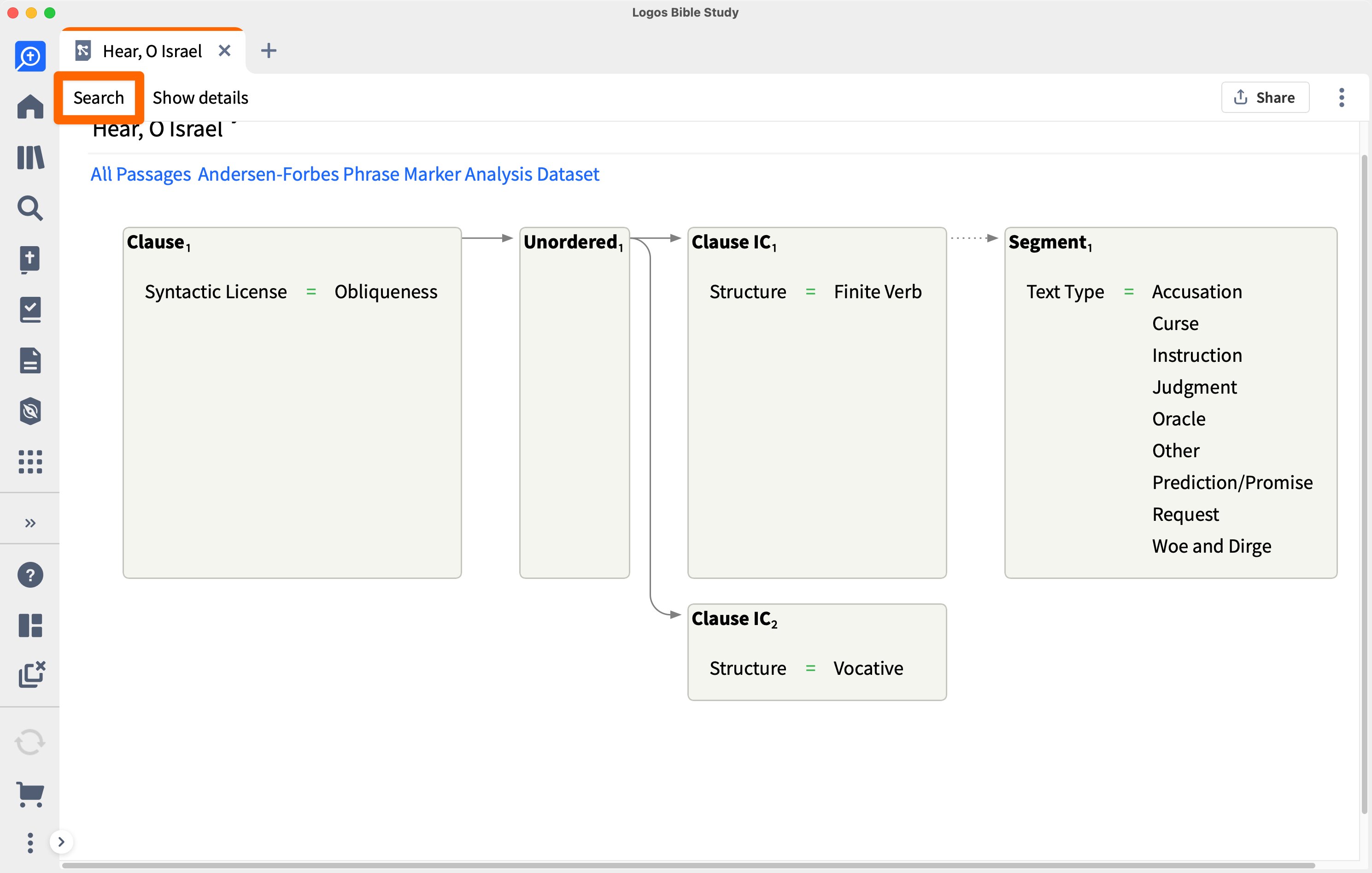1372x873 pixels.
Task: Click the Finite Verb value
Action: (878, 291)
